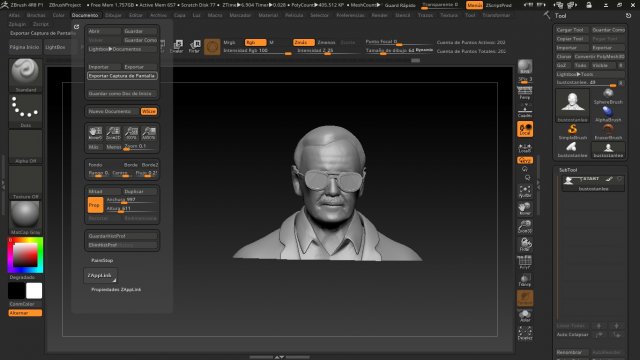Collapse the right tray divider arrows
Screen dimensions: 640x360
[538, 186]
